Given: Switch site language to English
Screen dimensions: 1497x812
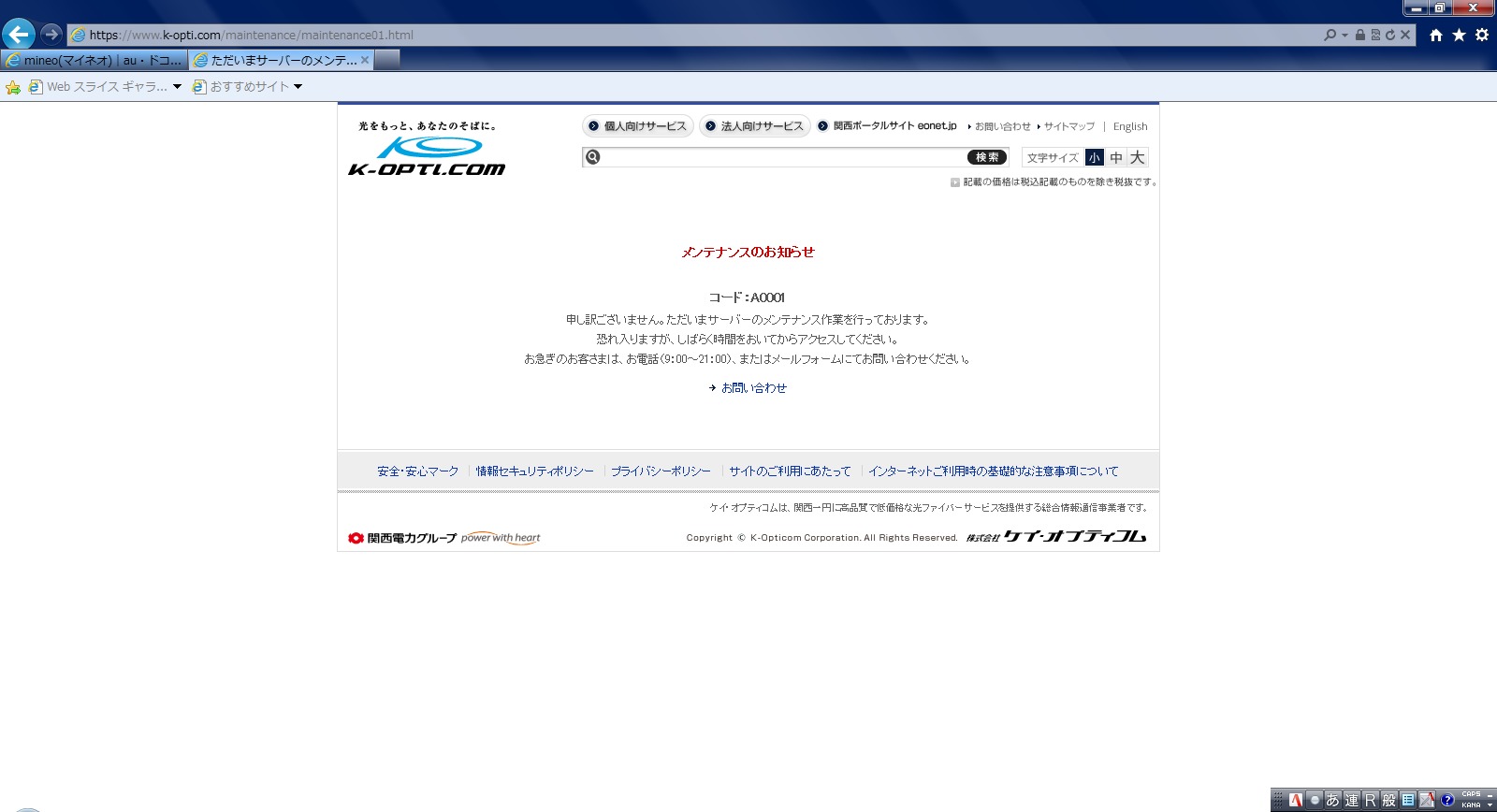Looking at the screenshot, I should click(1130, 126).
